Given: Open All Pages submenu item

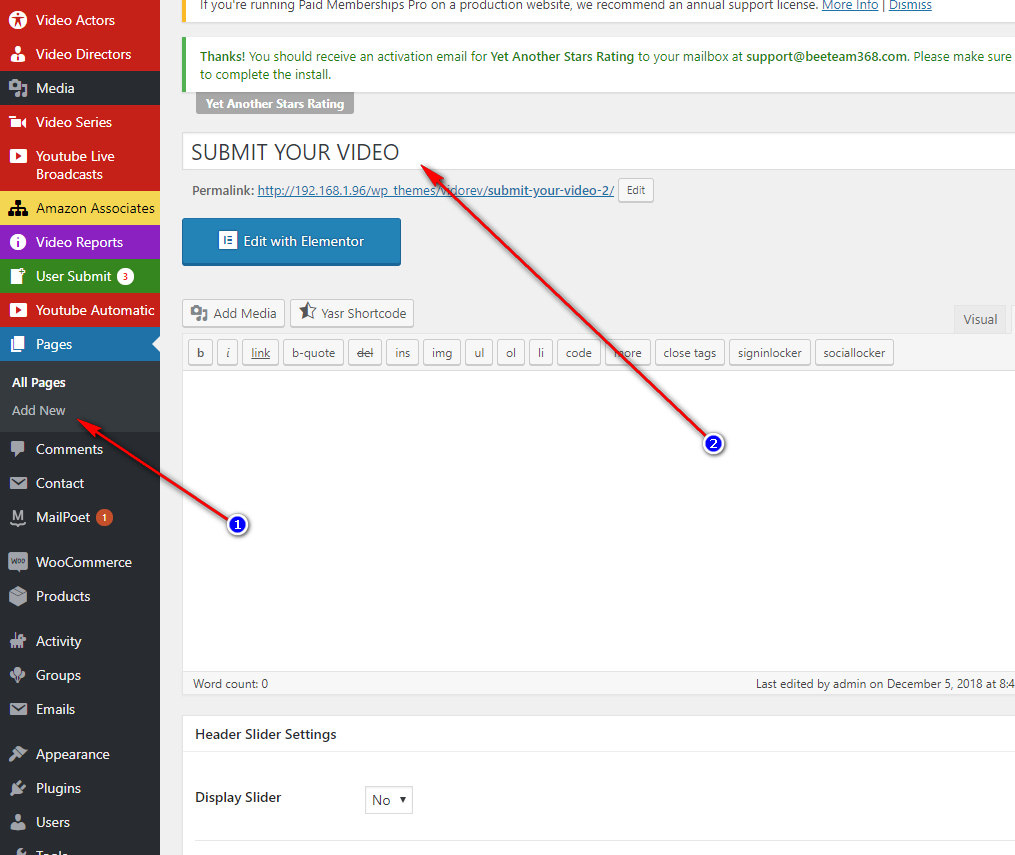Looking at the screenshot, I should pyautogui.click(x=39, y=382).
